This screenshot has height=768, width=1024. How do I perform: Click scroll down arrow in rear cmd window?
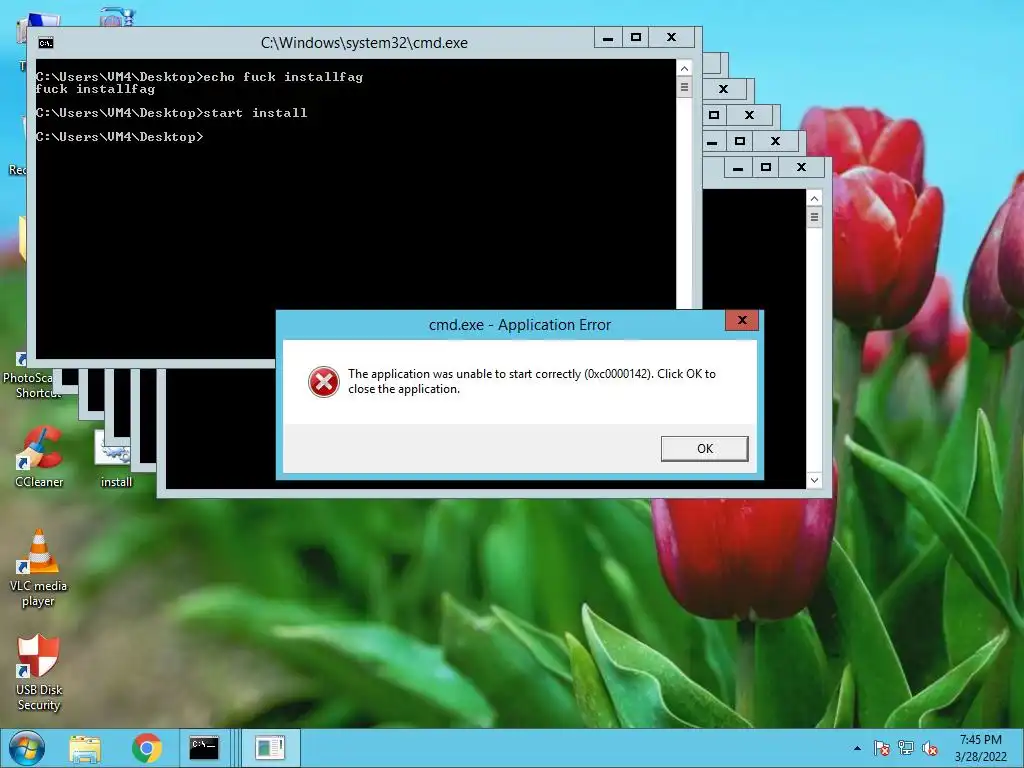[814, 480]
